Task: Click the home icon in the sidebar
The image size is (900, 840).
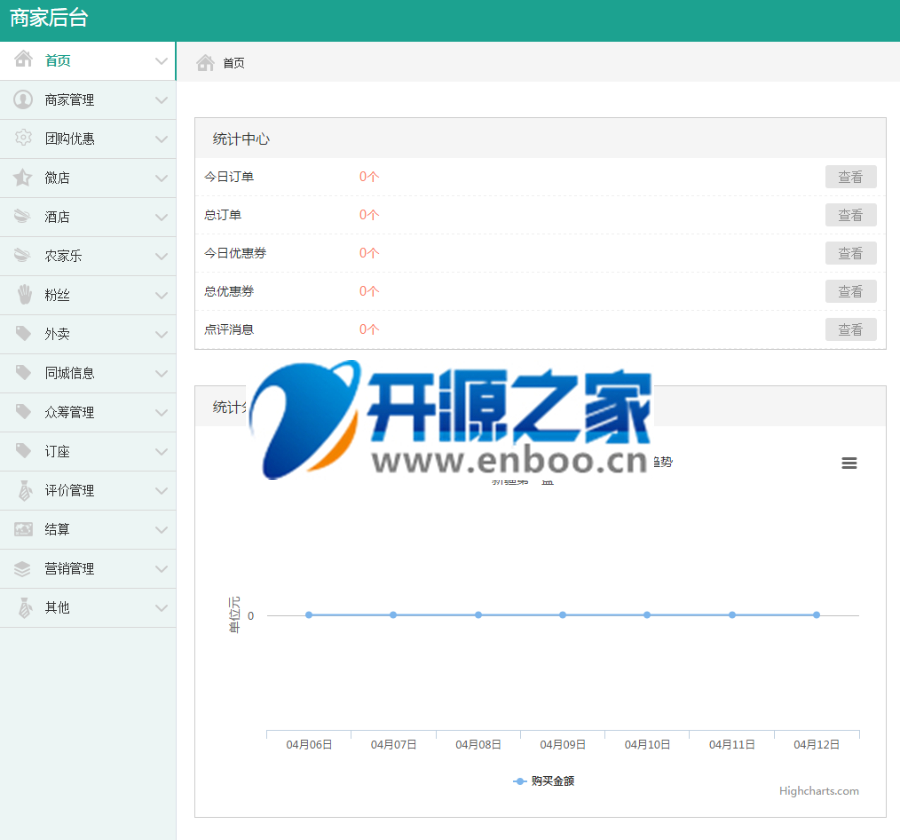Action: tap(24, 59)
